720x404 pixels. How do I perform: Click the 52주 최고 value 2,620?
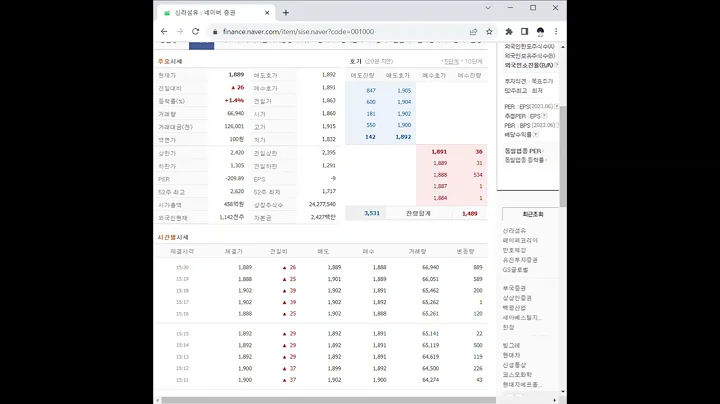(x=237, y=191)
